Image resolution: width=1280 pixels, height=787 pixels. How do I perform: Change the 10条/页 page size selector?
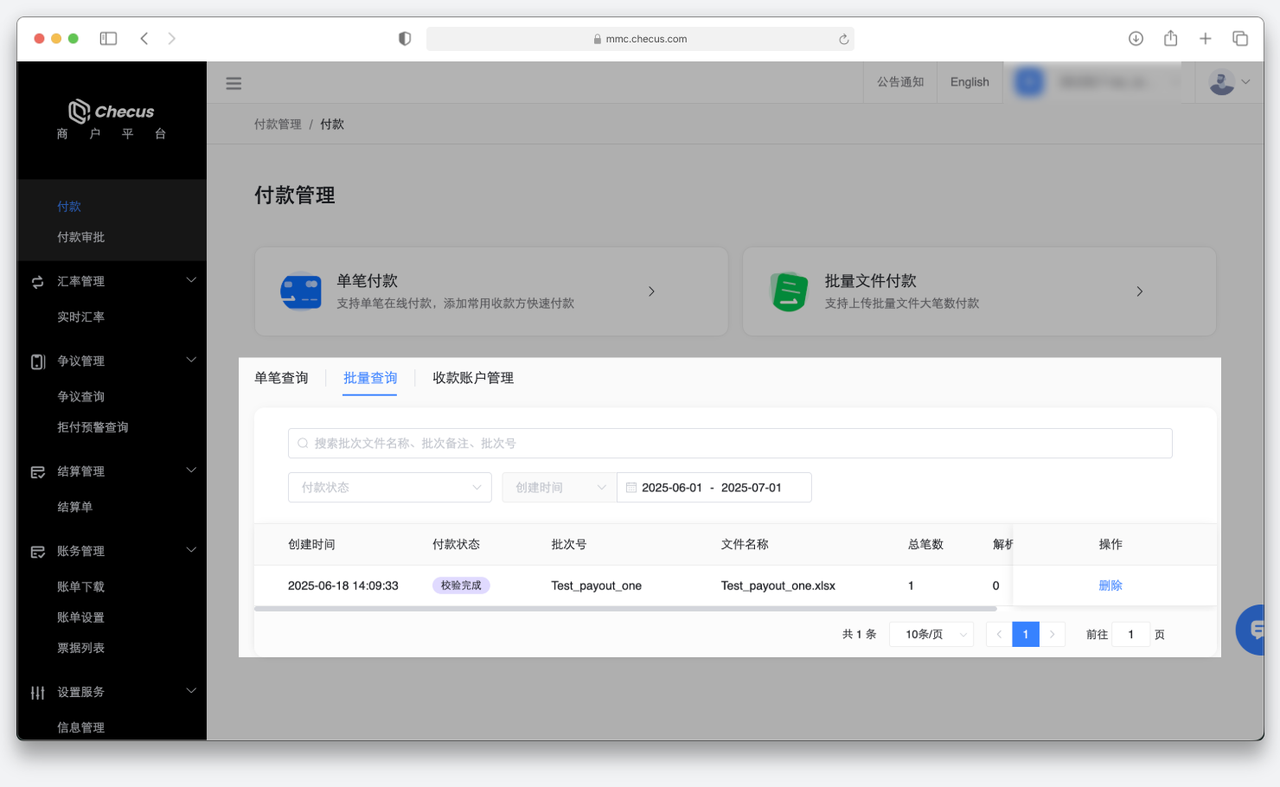[930, 634]
